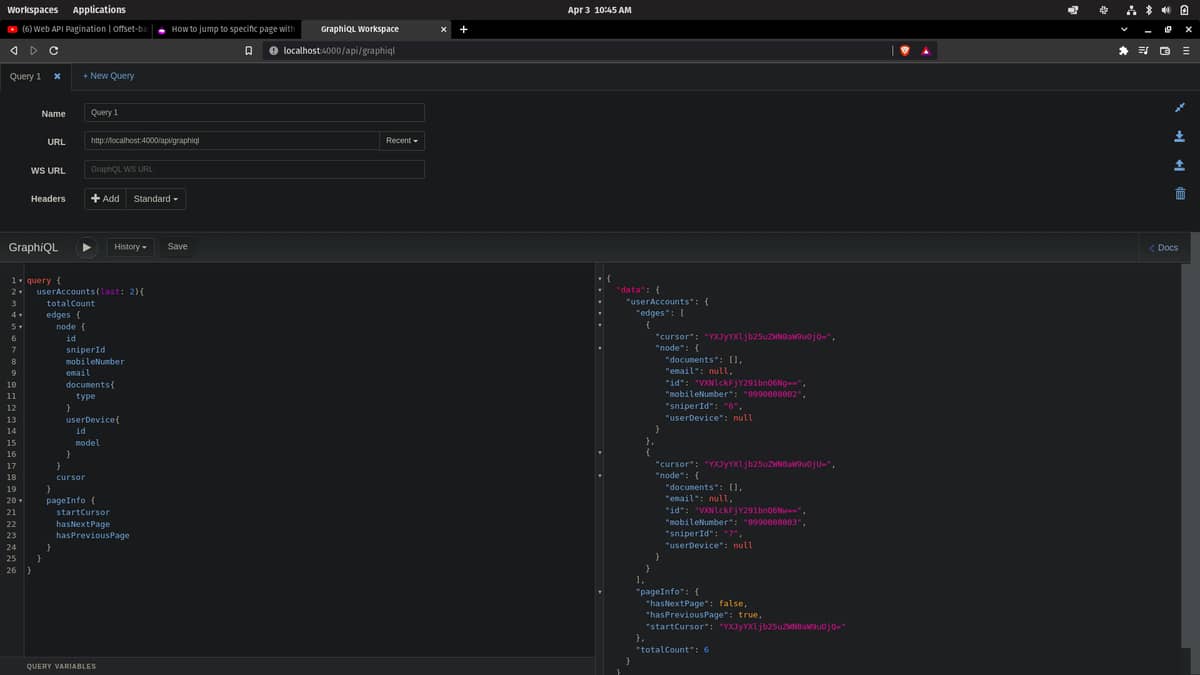
Task: Open browser extensions via the puzzle icon
Action: pos(1123,50)
